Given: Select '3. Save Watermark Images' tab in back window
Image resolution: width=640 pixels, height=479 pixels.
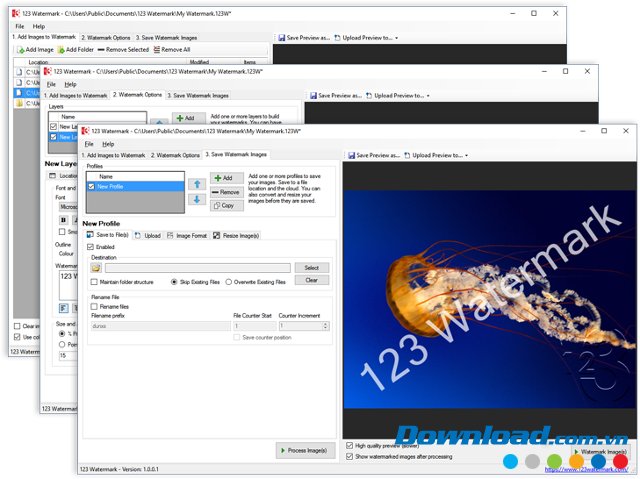Looking at the screenshot, I should point(166,38).
